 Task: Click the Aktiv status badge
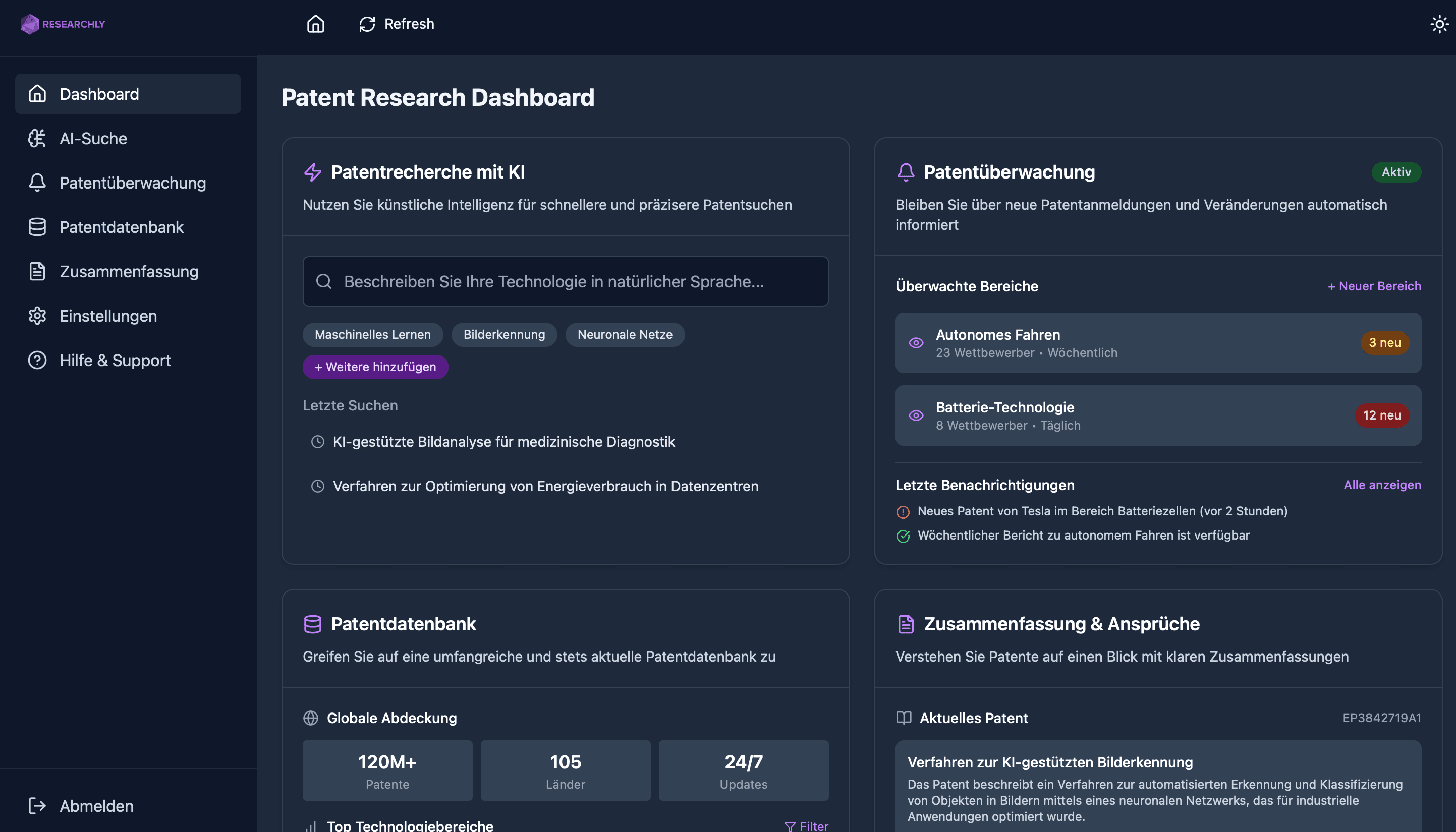tap(1396, 172)
